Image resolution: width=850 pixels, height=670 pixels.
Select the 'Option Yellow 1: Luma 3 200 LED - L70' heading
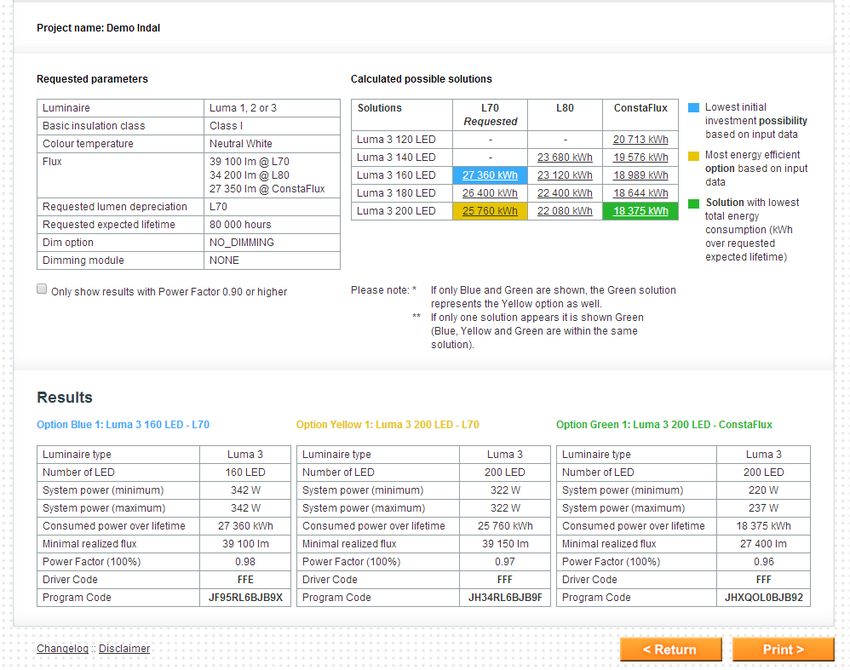[x=388, y=424]
